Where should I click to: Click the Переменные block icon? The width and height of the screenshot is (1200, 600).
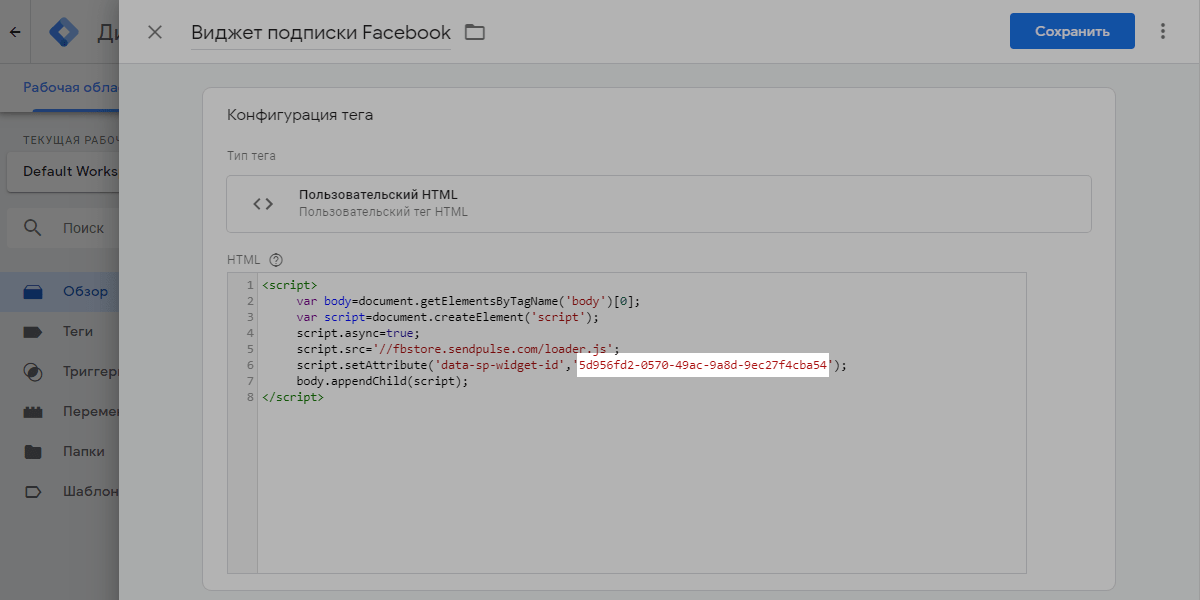(33, 411)
